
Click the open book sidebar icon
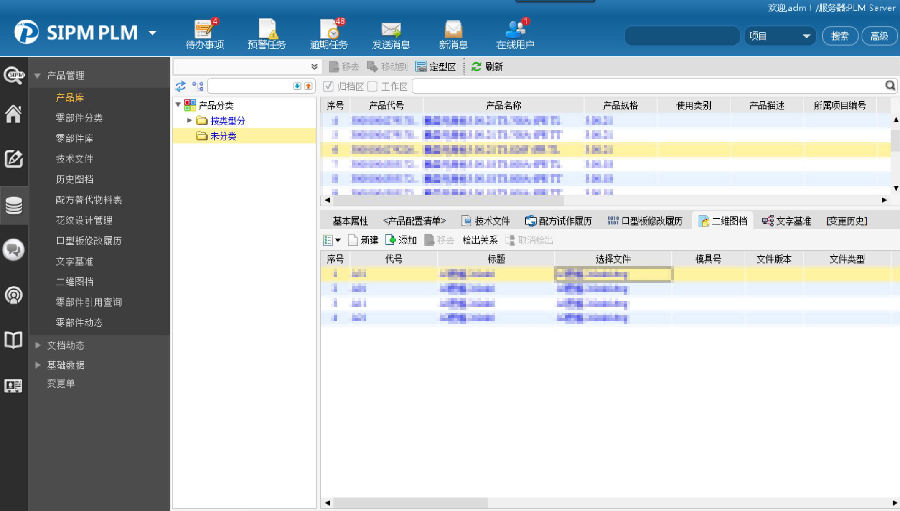point(13,341)
